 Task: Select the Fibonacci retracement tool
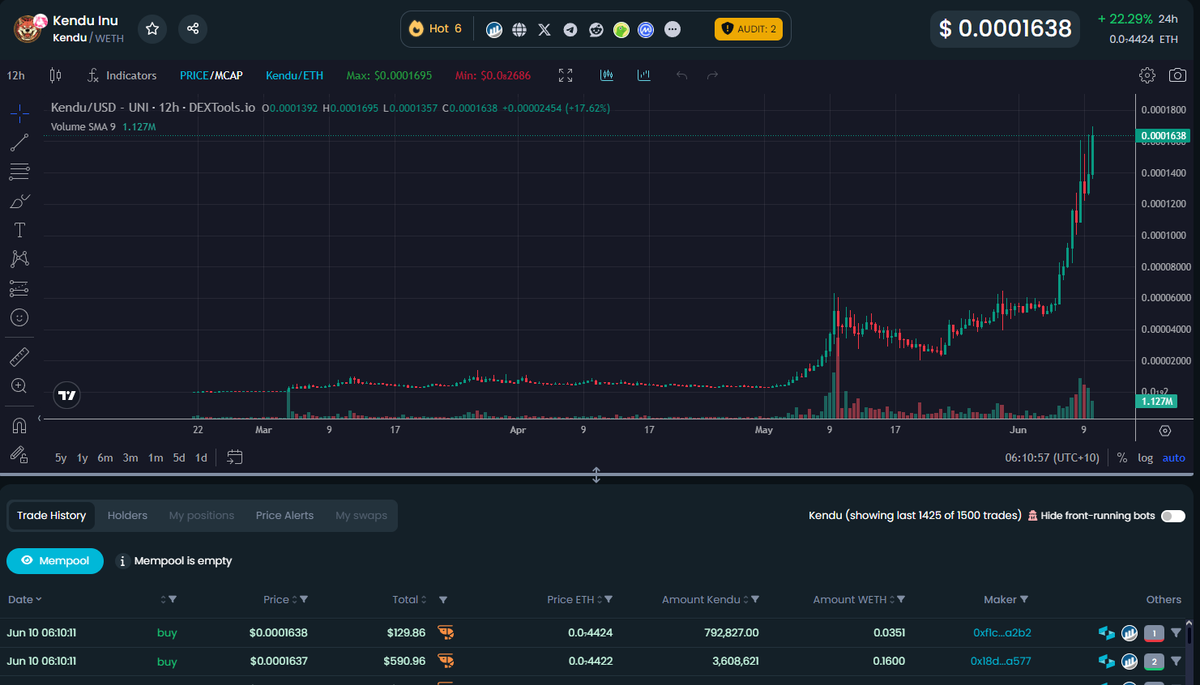click(19, 172)
